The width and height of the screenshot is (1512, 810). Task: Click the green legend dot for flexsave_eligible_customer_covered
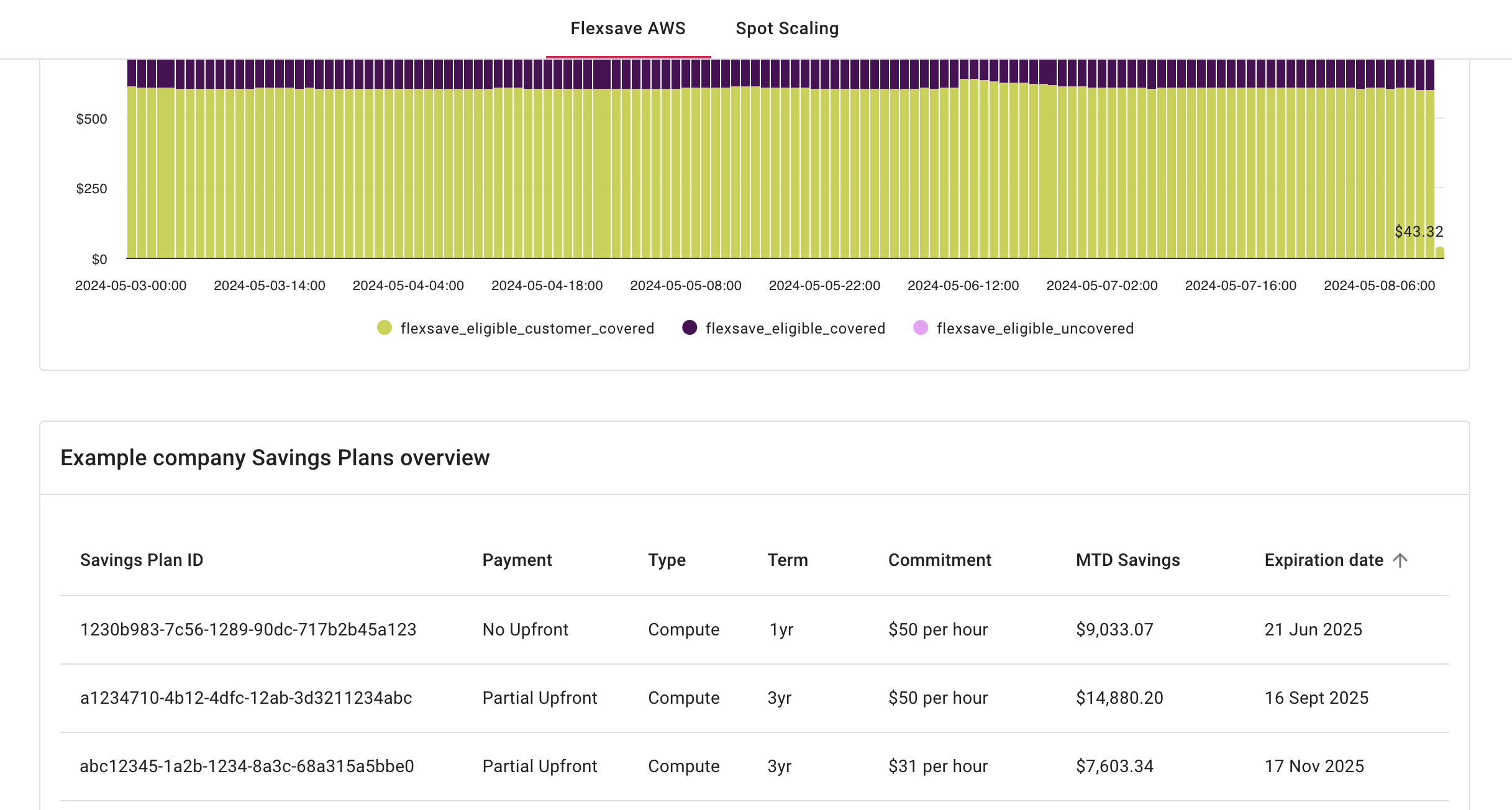383,328
